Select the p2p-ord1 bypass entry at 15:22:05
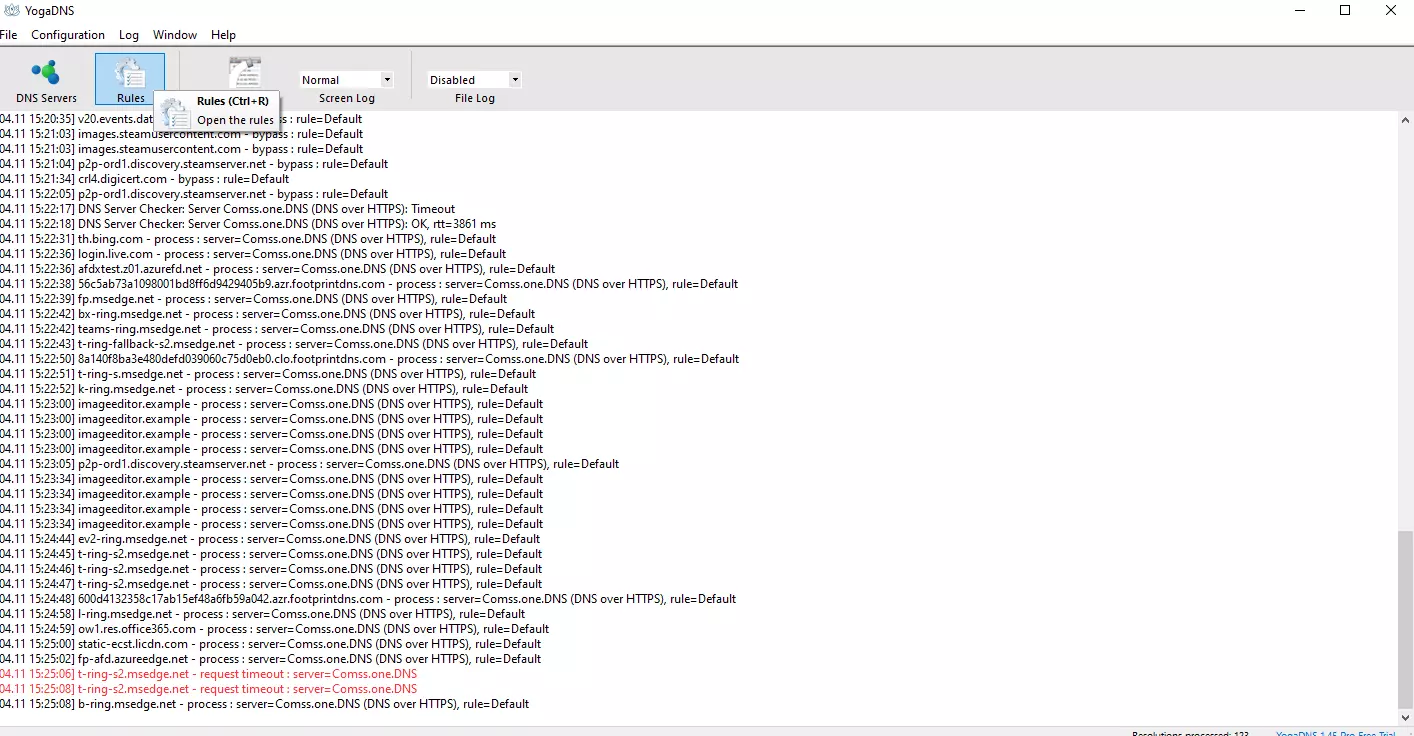 coord(194,194)
